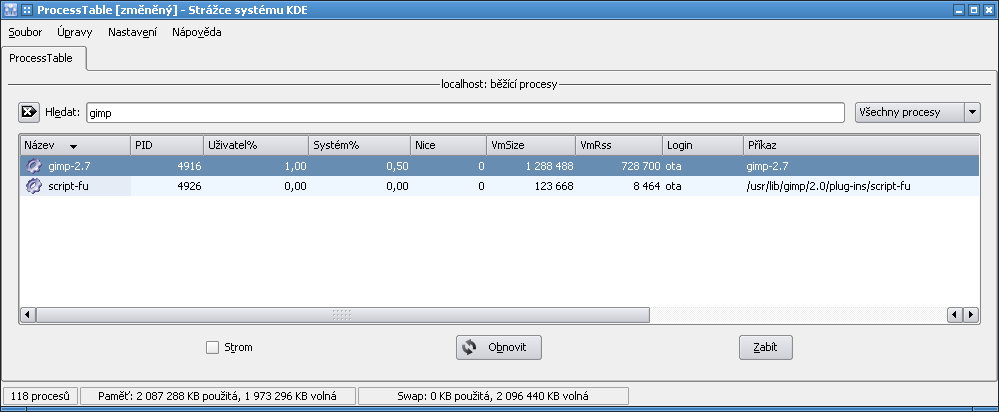999x412 pixels.
Task: Click the gear icon beside gimp-2.7
Action: pos(33,166)
